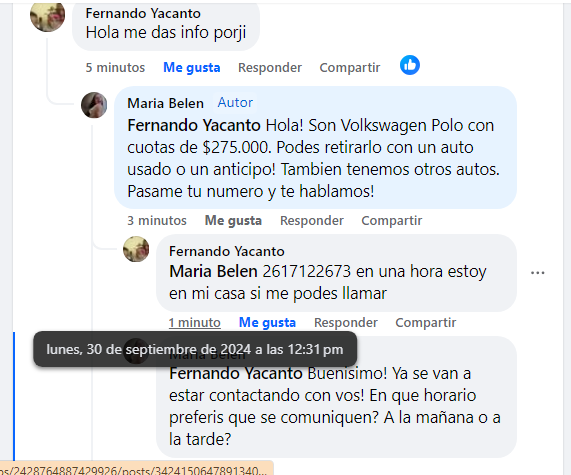The width and height of the screenshot is (571, 475).
Task: Toggle Me gusta on Maria Belen's 3 minutos reply
Action: coord(233,220)
